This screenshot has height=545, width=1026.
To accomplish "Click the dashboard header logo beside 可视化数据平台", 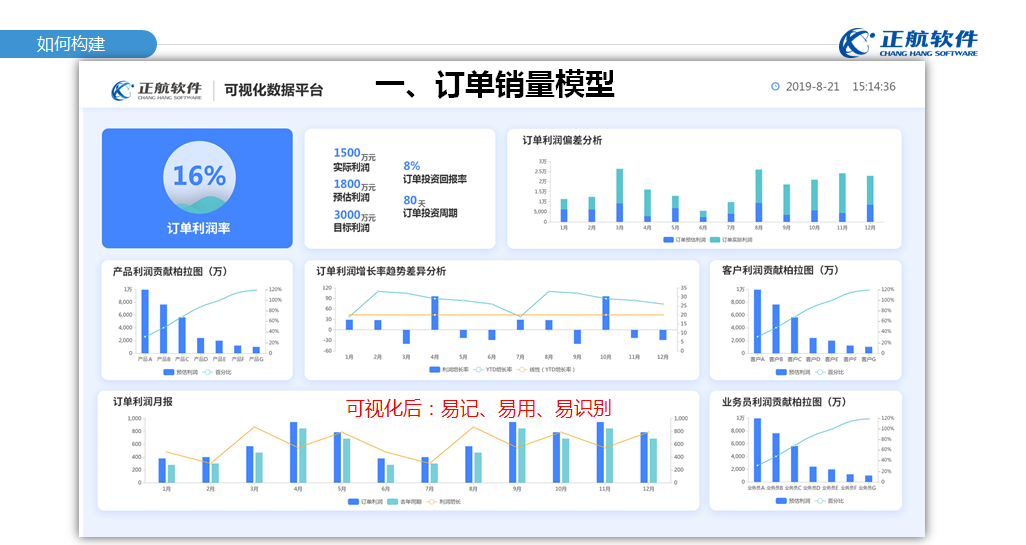I will [156, 90].
